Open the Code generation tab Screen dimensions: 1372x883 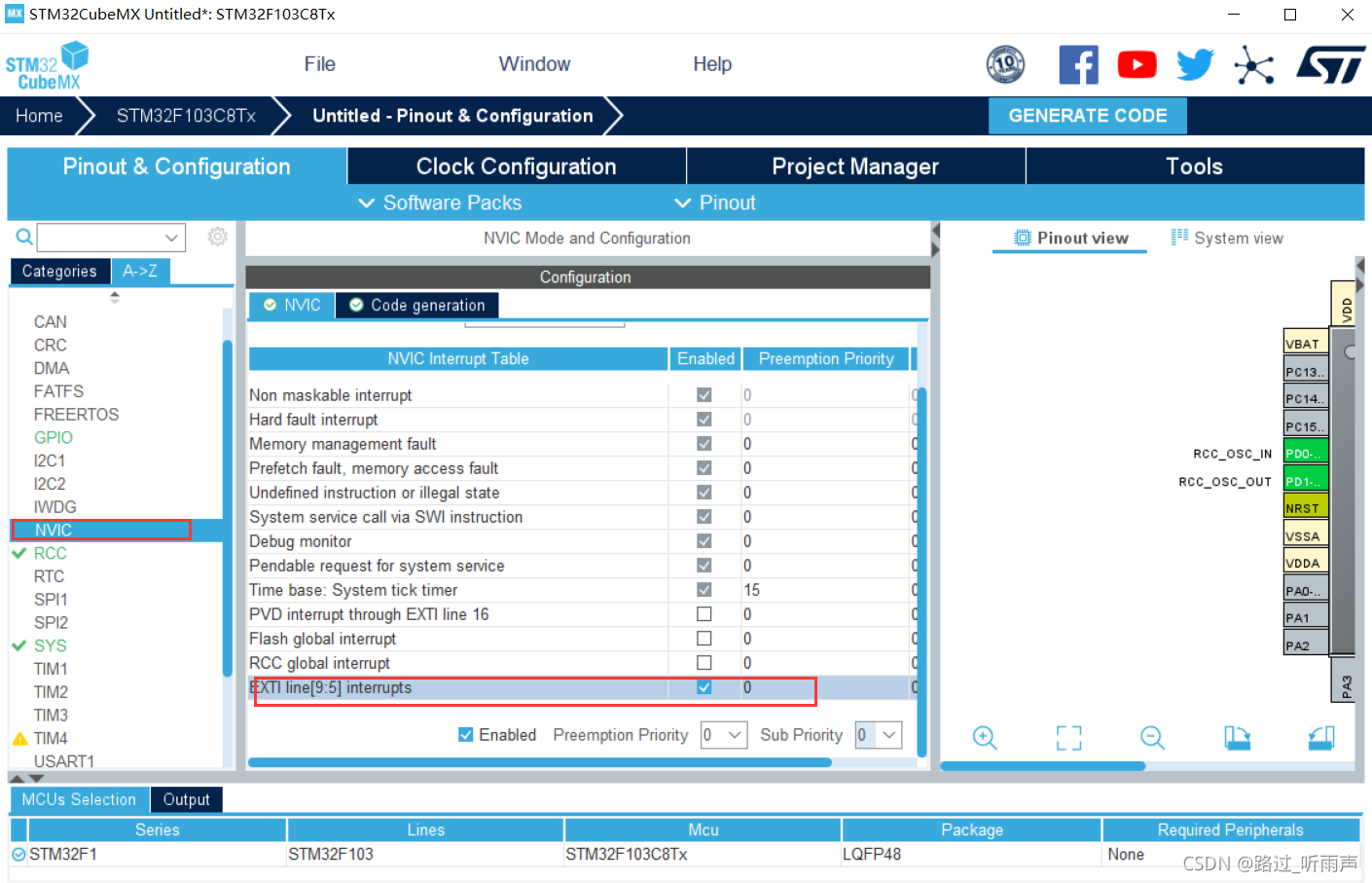(x=417, y=306)
